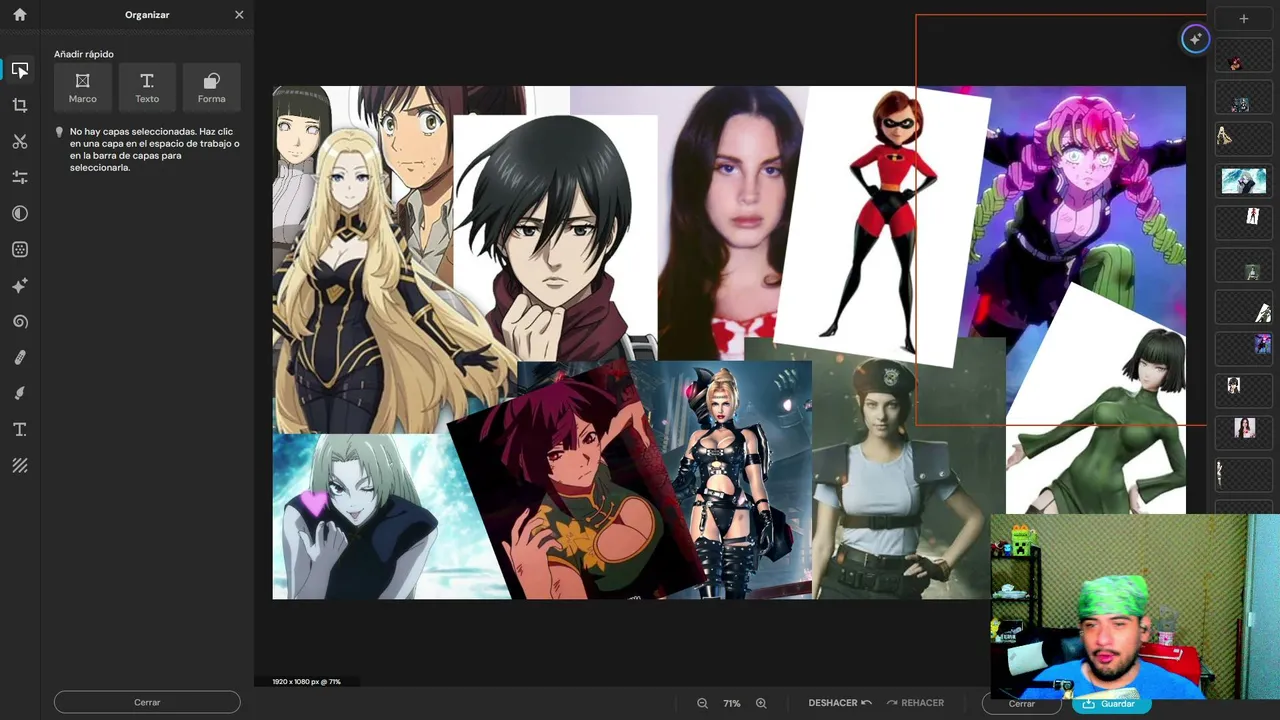Click the Guardar save button
This screenshot has height=720, width=1280.
(x=1110, y=704)
